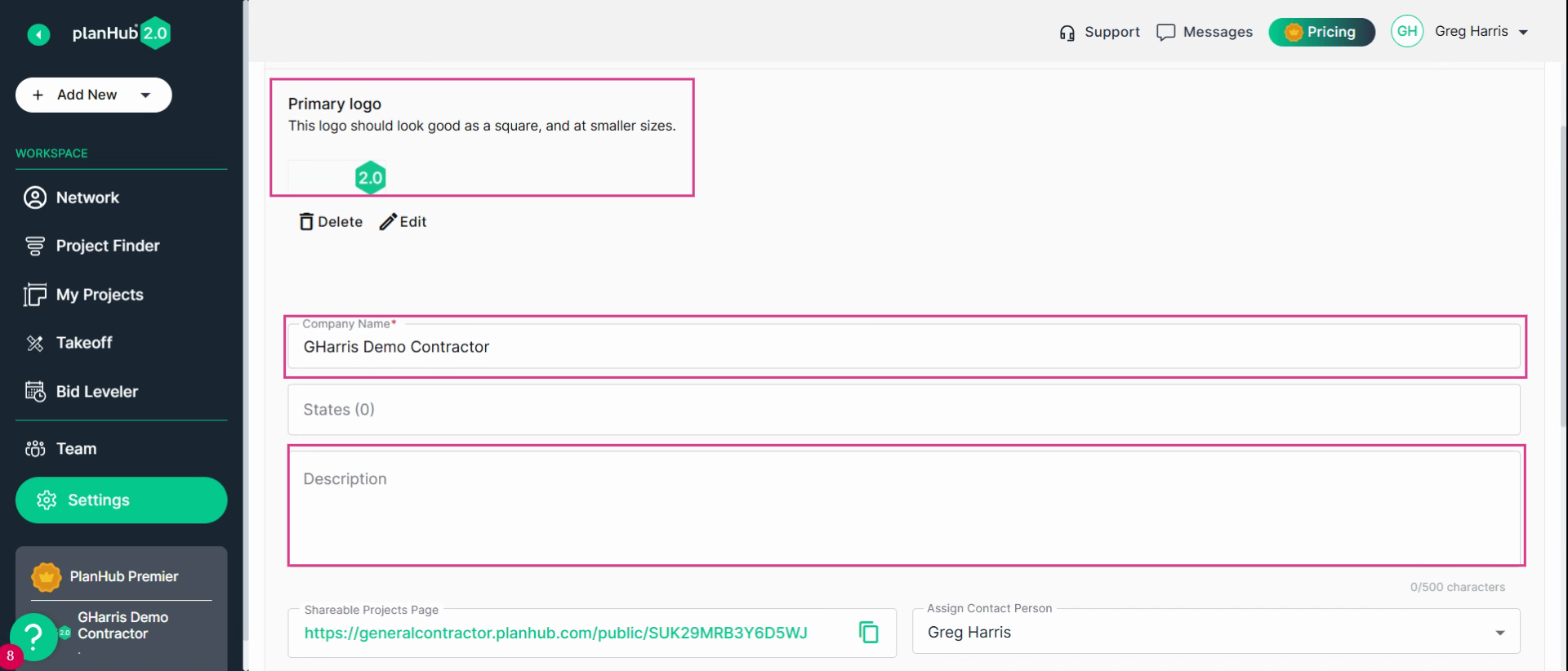Image resolution: width=1568 pixels, height=671 pixels.
Task: Delete the primary logo
Action: pyautogui.click(x=331, y=222)
